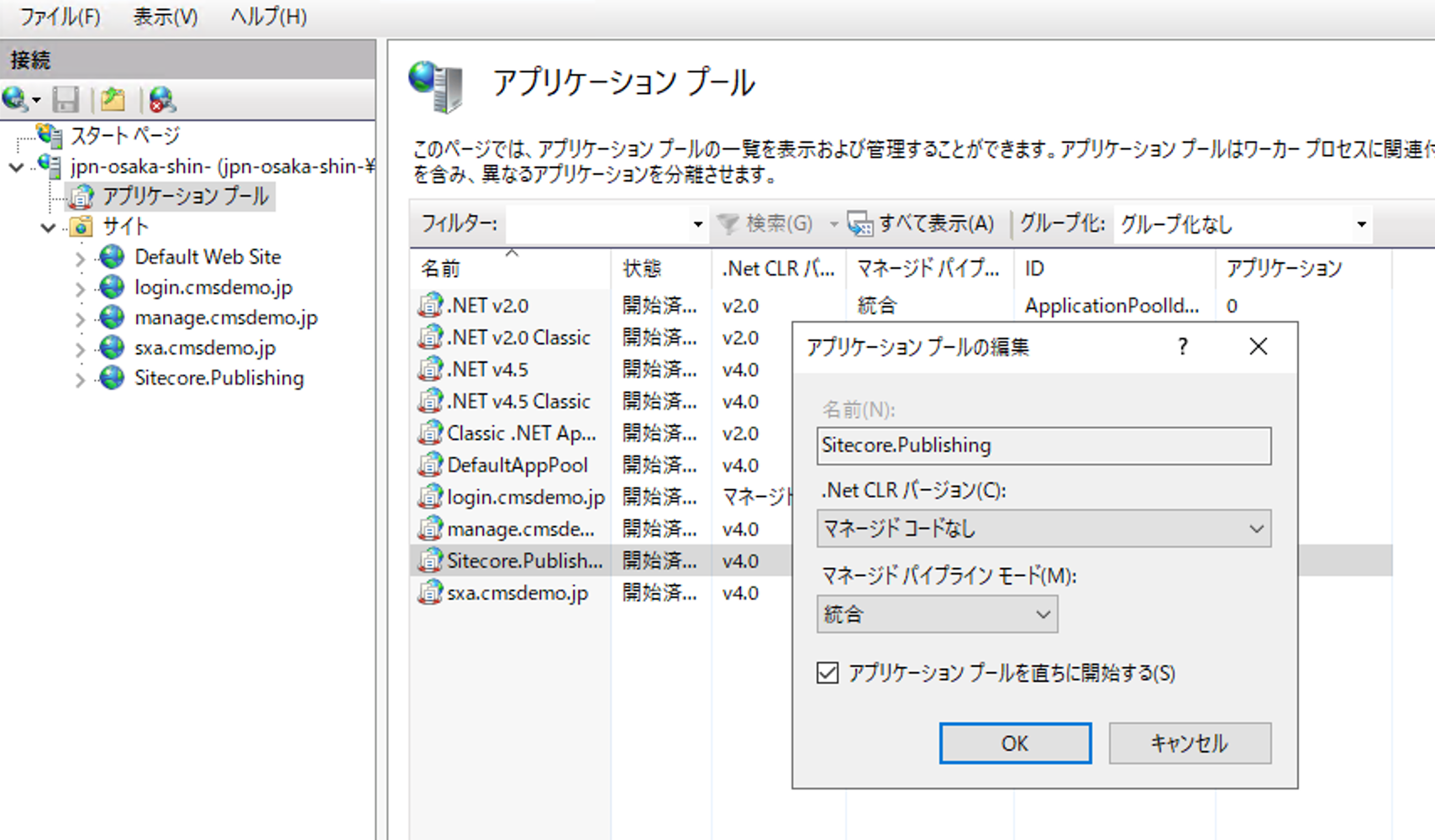Click the dialog help question mark button
1435x840 pixels.
click(x=1183, y=346)
